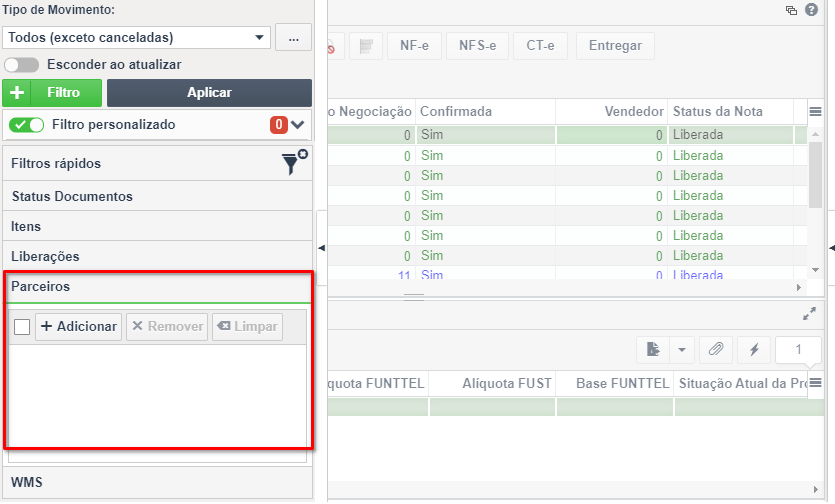Click the Aplicar button
This screenshot has height=504, width=835.
click(209, 93)
